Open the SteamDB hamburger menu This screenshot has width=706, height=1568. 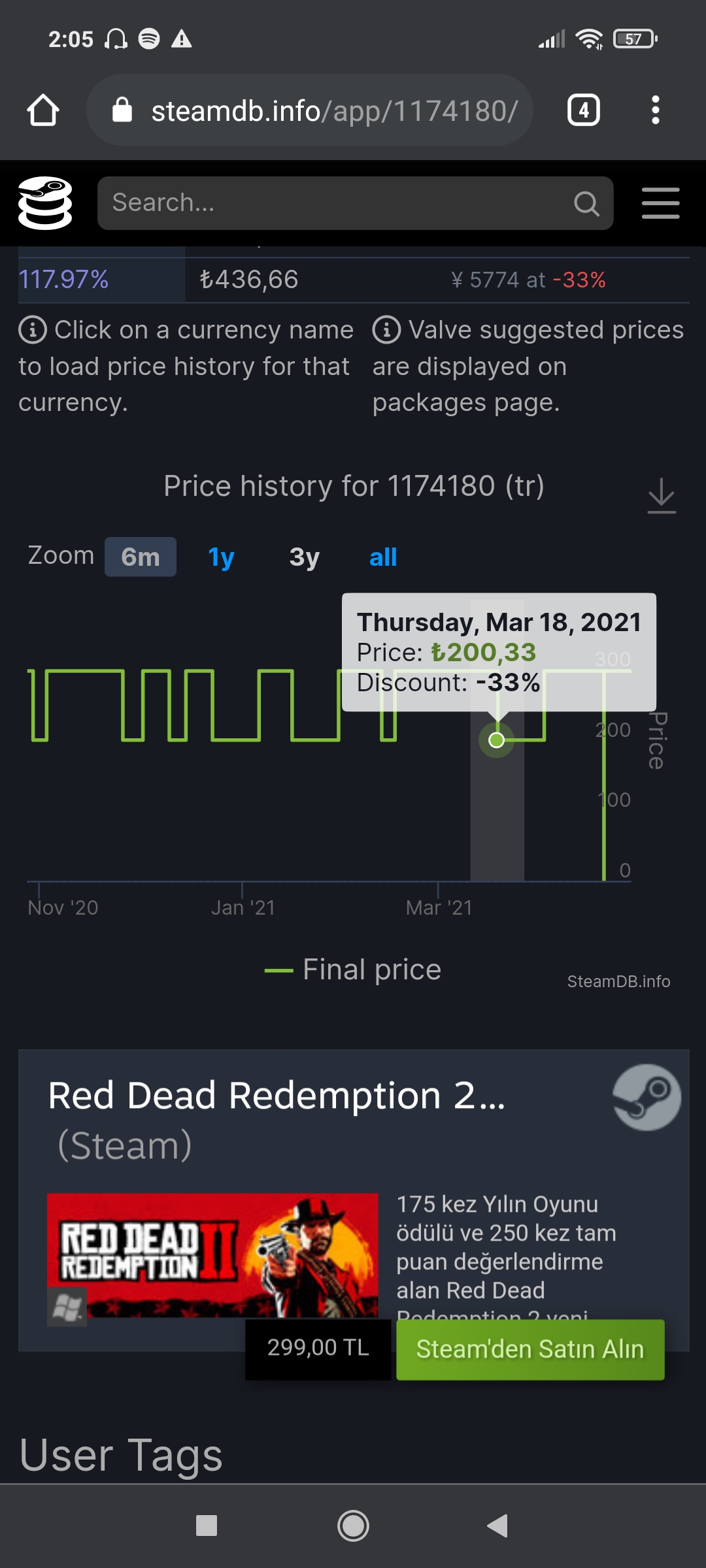(x=660, y=203)
